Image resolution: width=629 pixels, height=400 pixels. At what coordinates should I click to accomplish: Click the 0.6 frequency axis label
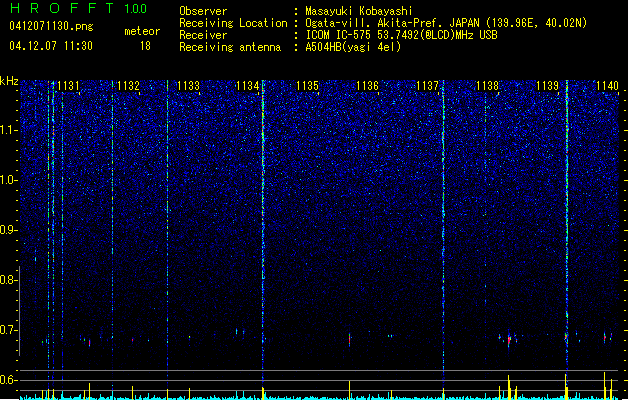coord(8,380)
